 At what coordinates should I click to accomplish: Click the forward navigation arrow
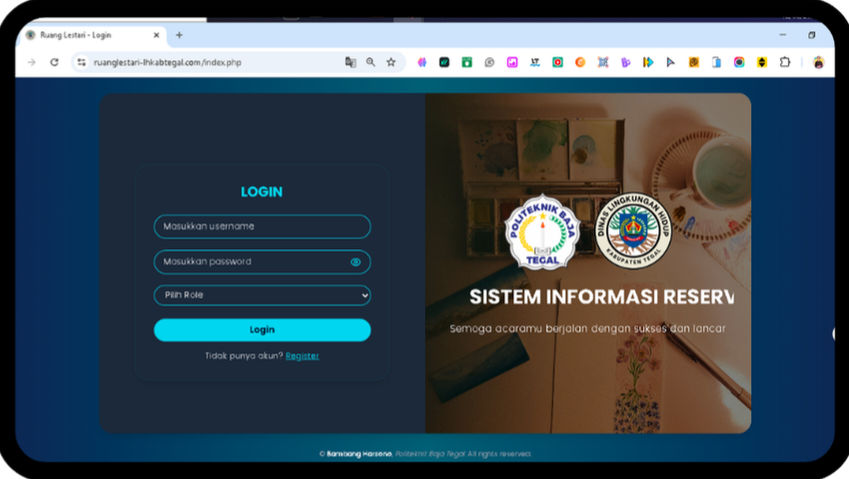coord(31,62)
